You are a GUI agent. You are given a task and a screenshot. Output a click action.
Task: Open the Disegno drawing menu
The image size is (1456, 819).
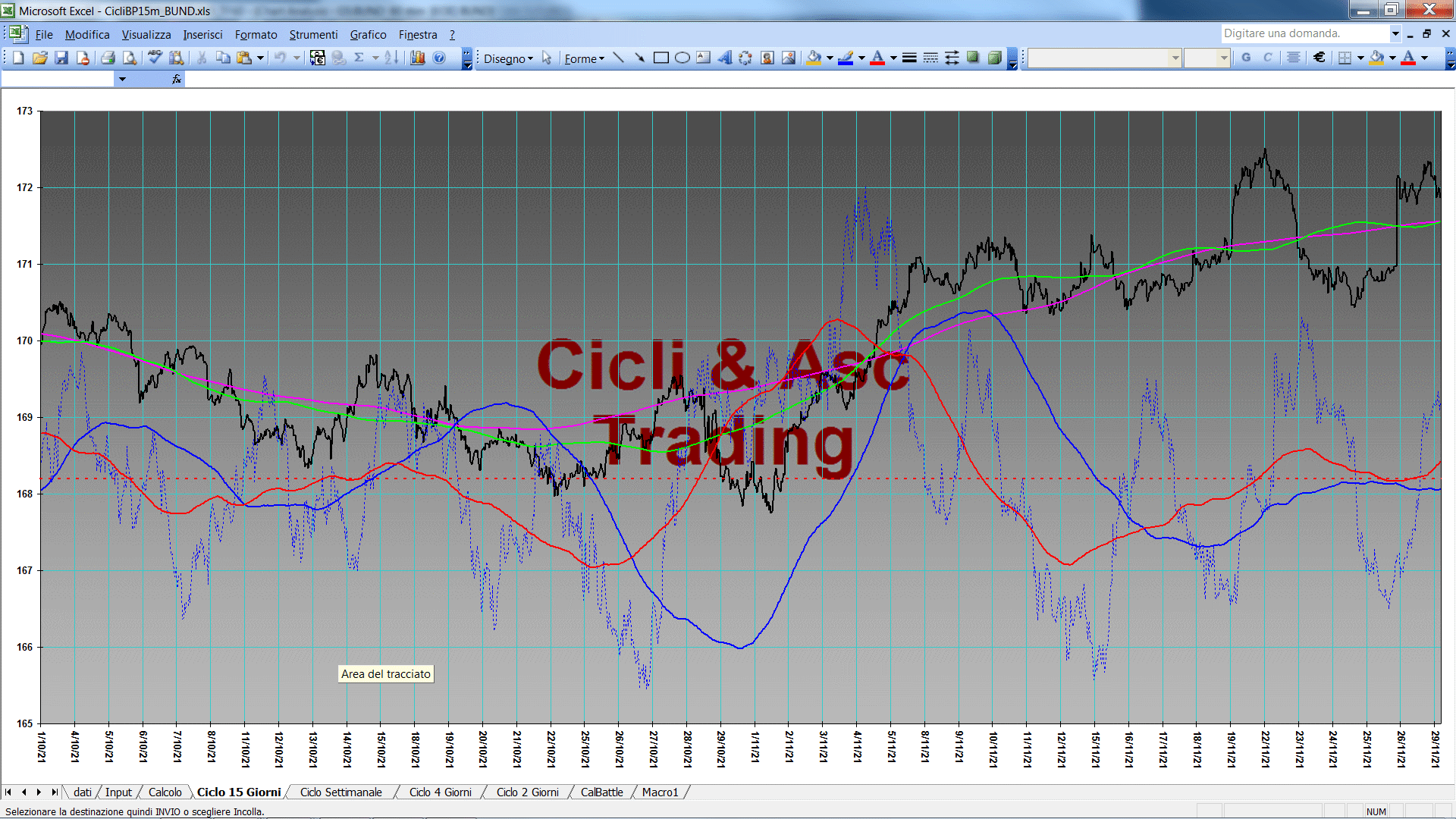[x=508, y=58]
